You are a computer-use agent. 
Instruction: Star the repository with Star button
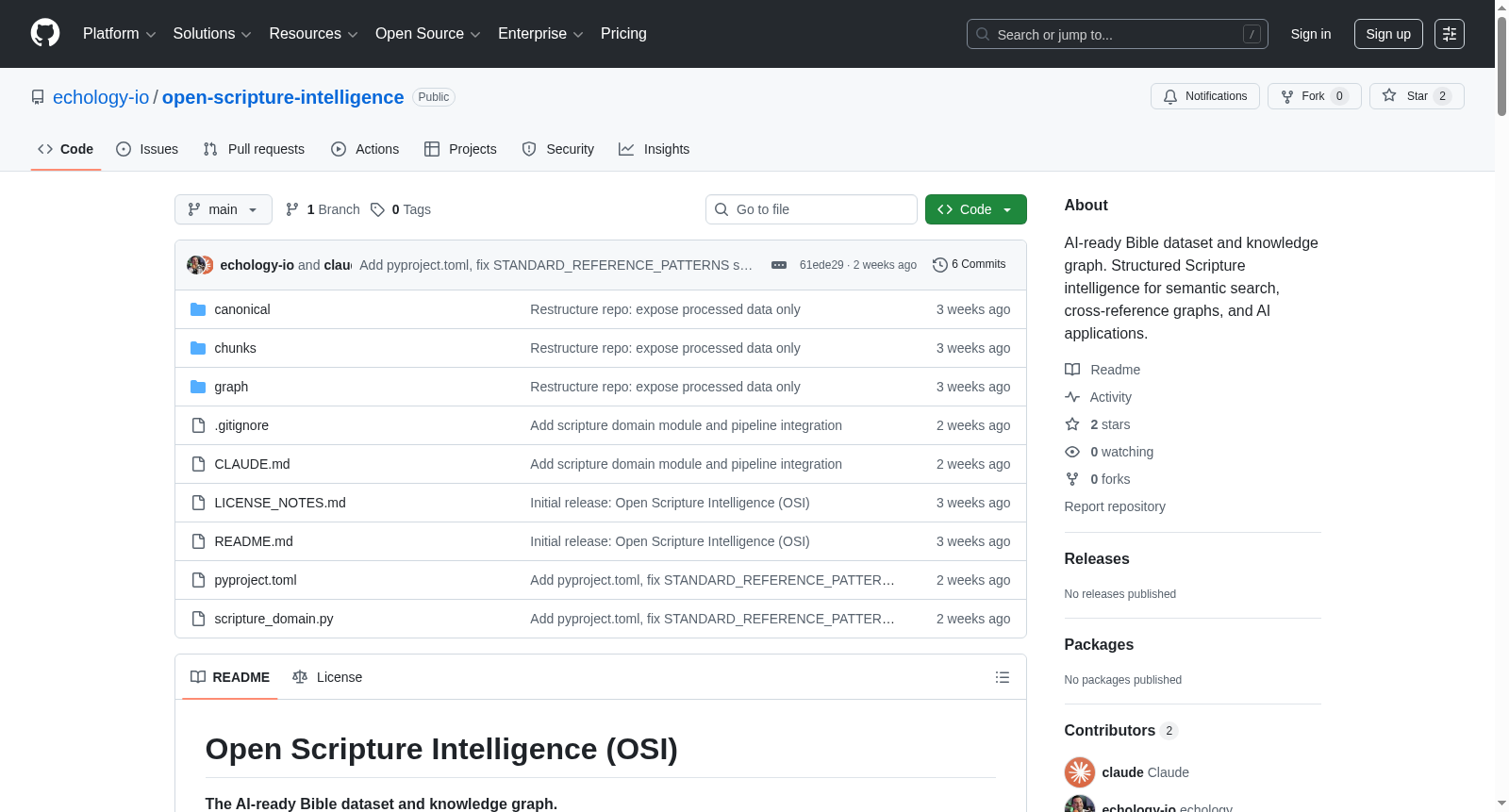click(x=1417, y=96)
